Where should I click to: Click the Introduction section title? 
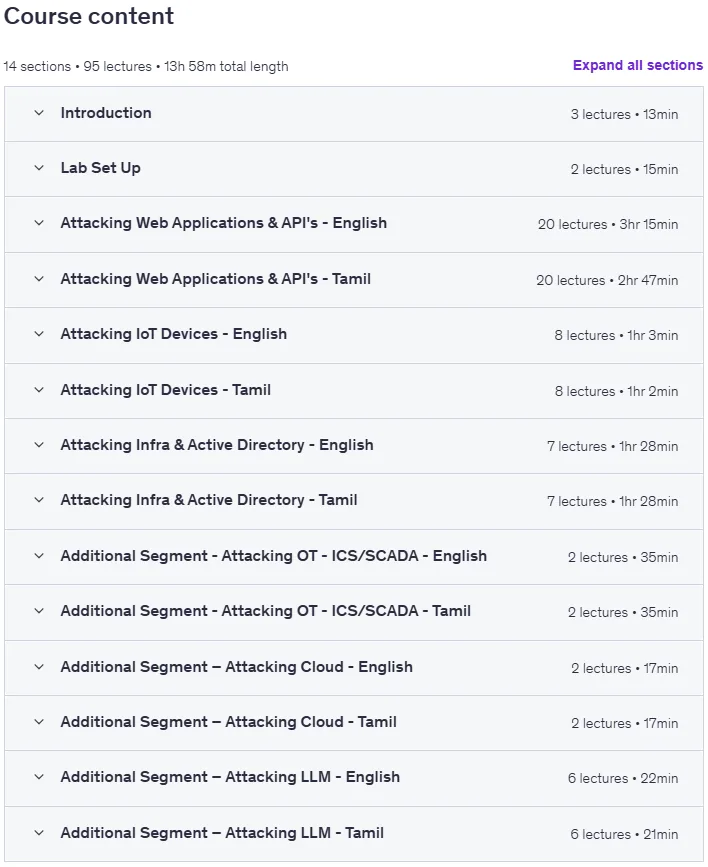106,113
